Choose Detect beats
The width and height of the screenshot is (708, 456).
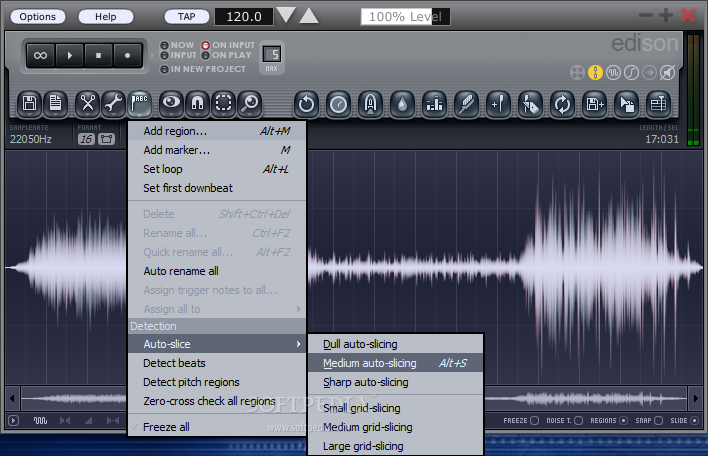[x=217, y=363]
